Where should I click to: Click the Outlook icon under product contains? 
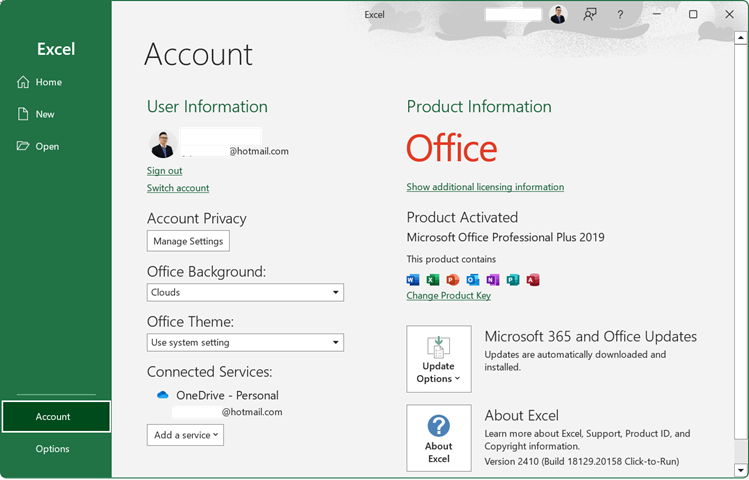(x=473, y=280)
